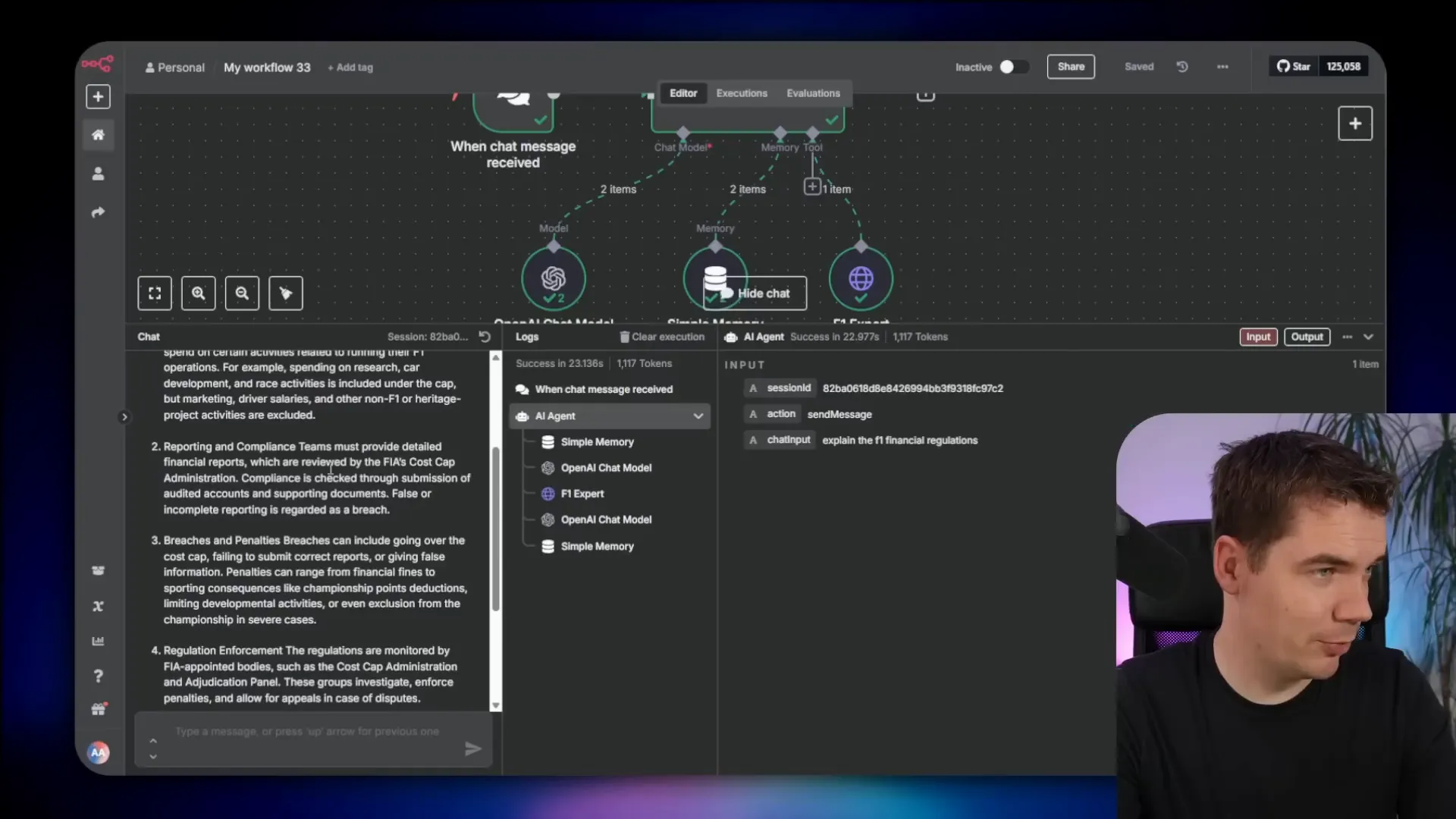Expand the sidebar with arrow handle
This screenshot has height=819, width=1456.
tap(124, 417)
